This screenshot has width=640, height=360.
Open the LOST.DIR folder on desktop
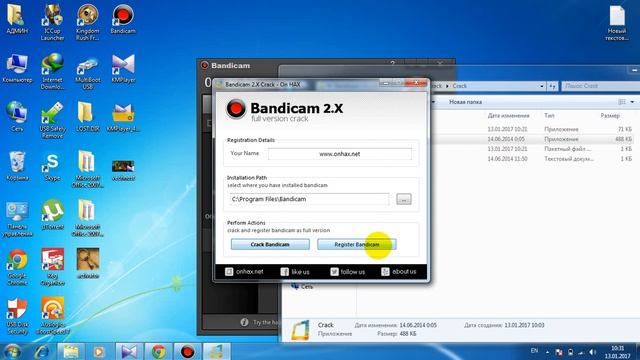point(87,117)
